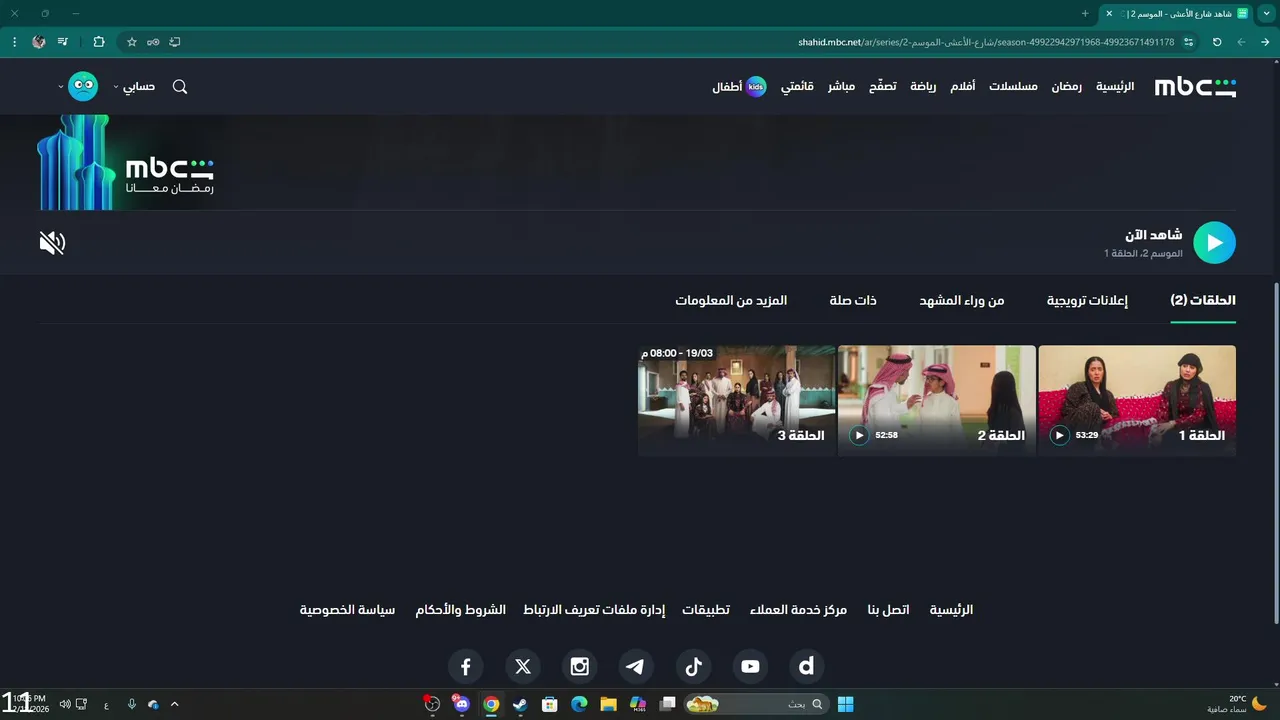Open the Windows Start button
1280x720 pixels.
click(845, 704)
